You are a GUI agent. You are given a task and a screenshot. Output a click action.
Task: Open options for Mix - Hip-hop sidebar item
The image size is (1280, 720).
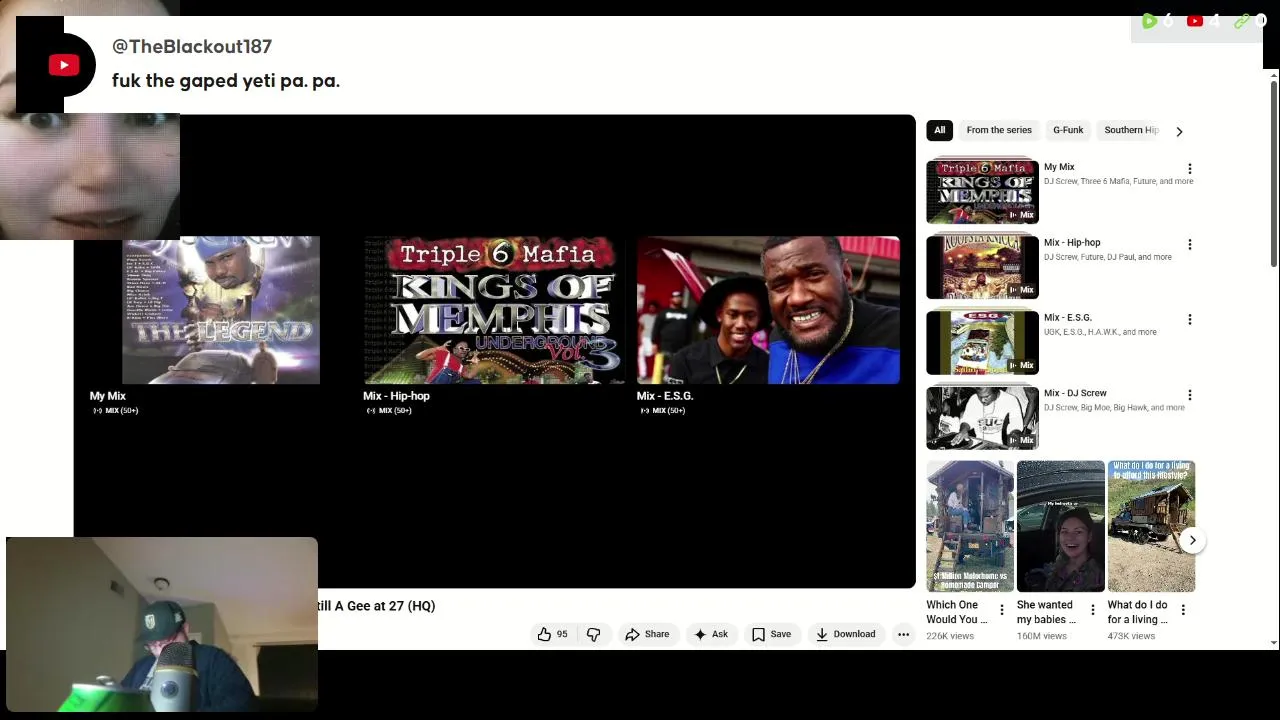pyautogui.click(x=1189, y=244)
